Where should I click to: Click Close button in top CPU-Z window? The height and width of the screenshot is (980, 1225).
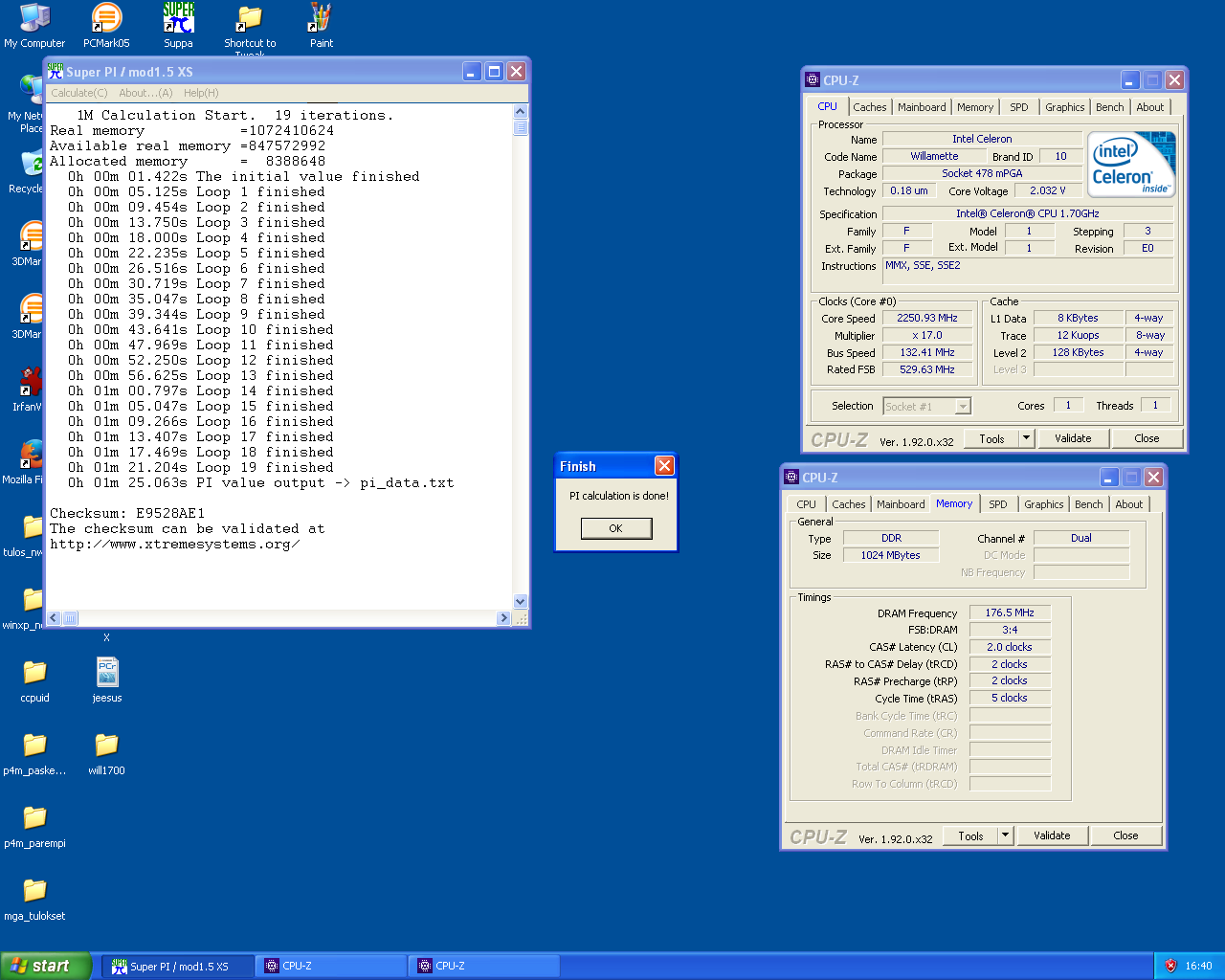pyautogui.click(x=1147, y=438)
